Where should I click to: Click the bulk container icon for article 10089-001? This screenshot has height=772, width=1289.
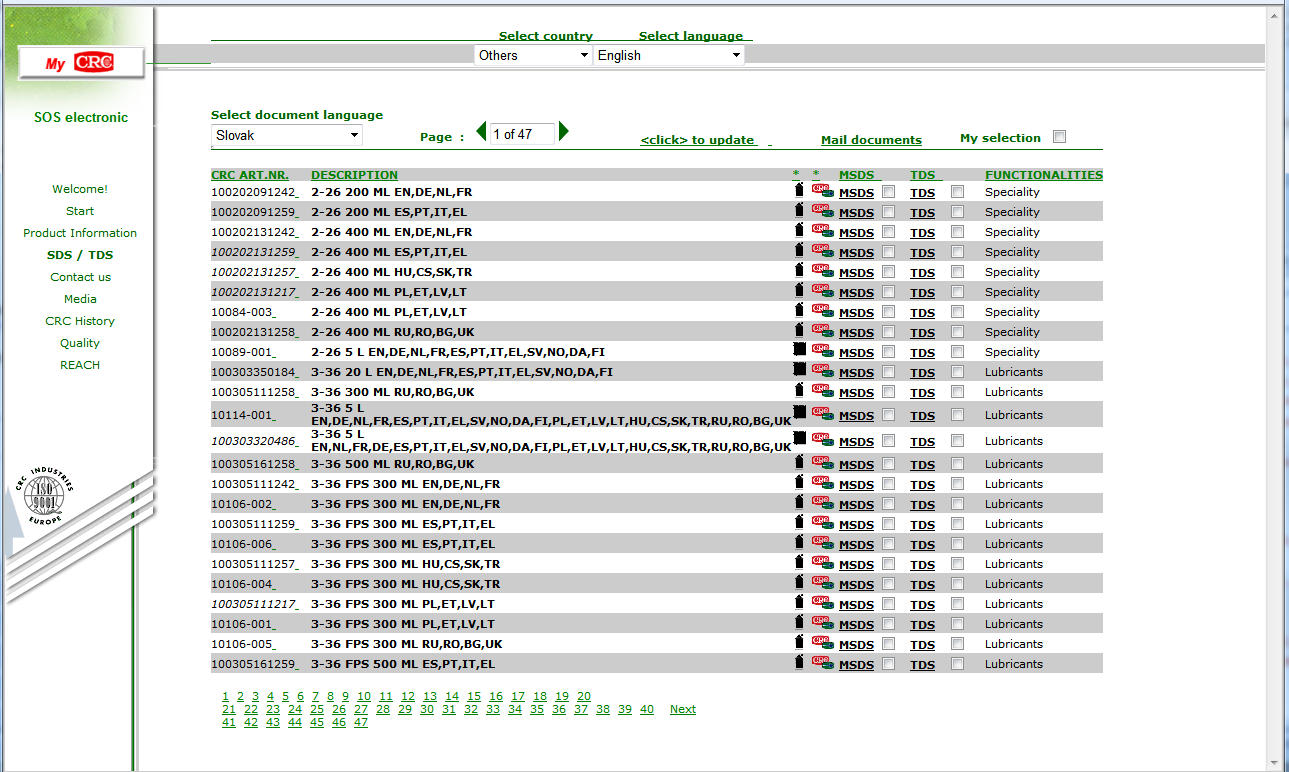point(799,349)
